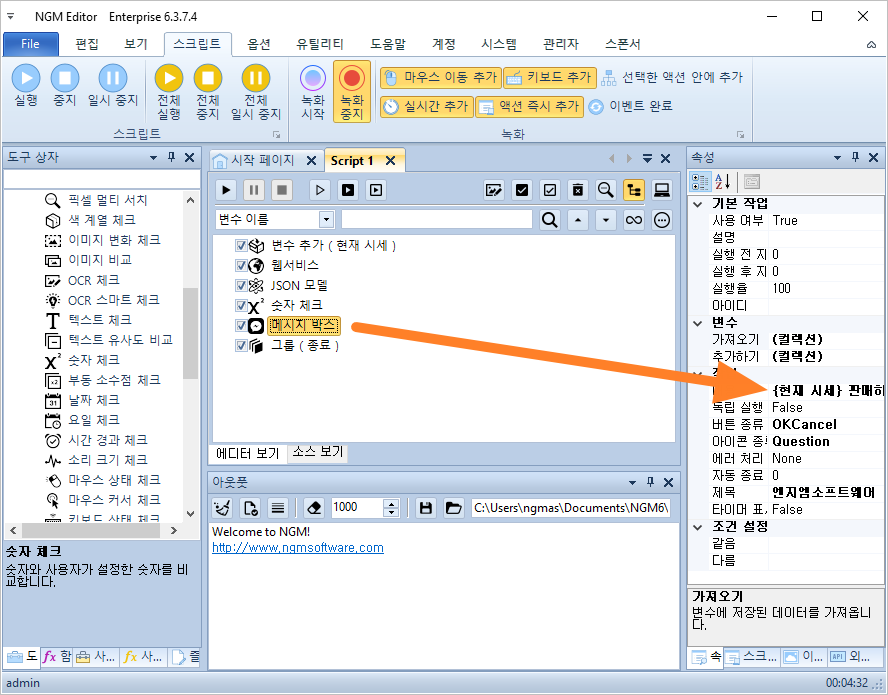Select OCR 스마트 체크 tool
Viewport: 888px width, 695px height.
(x=114, y=300)
